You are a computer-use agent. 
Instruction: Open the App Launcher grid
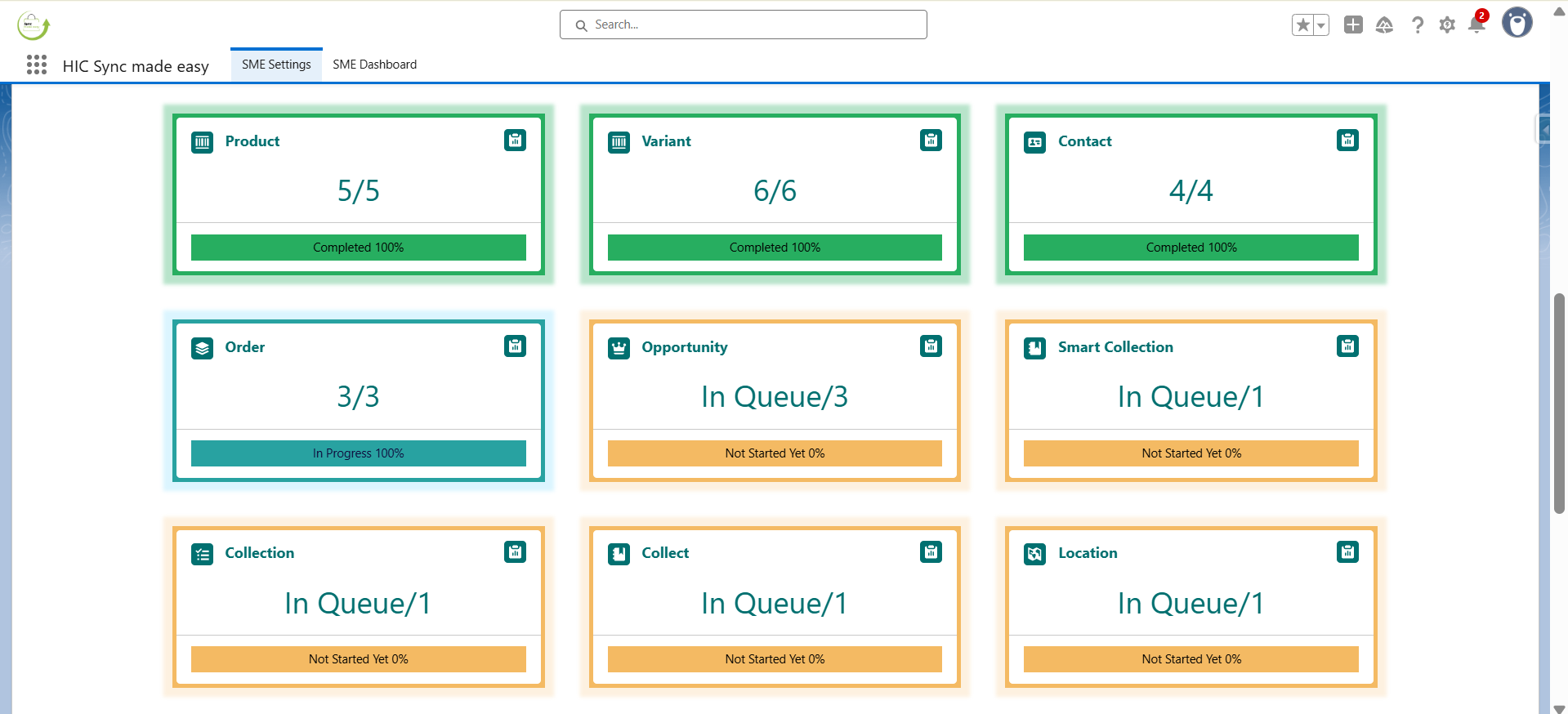37,65
